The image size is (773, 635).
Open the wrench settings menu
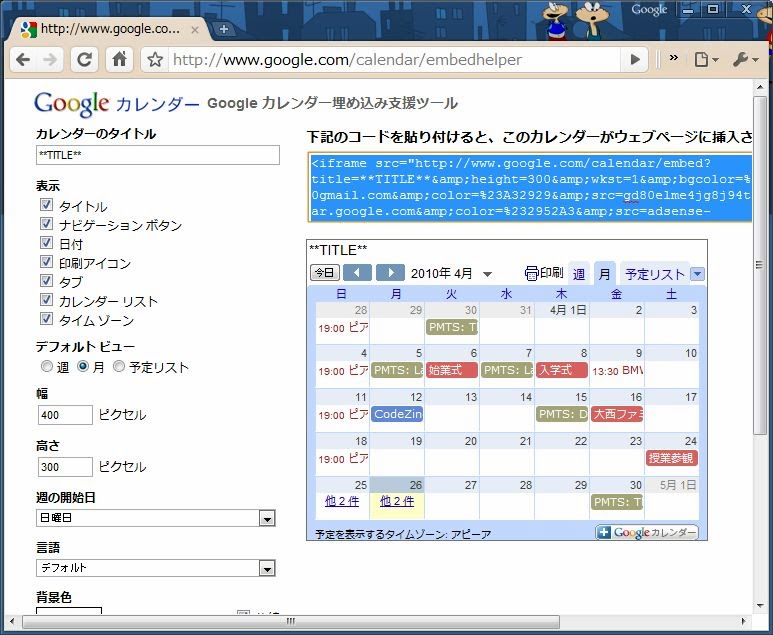pos(745,60)
